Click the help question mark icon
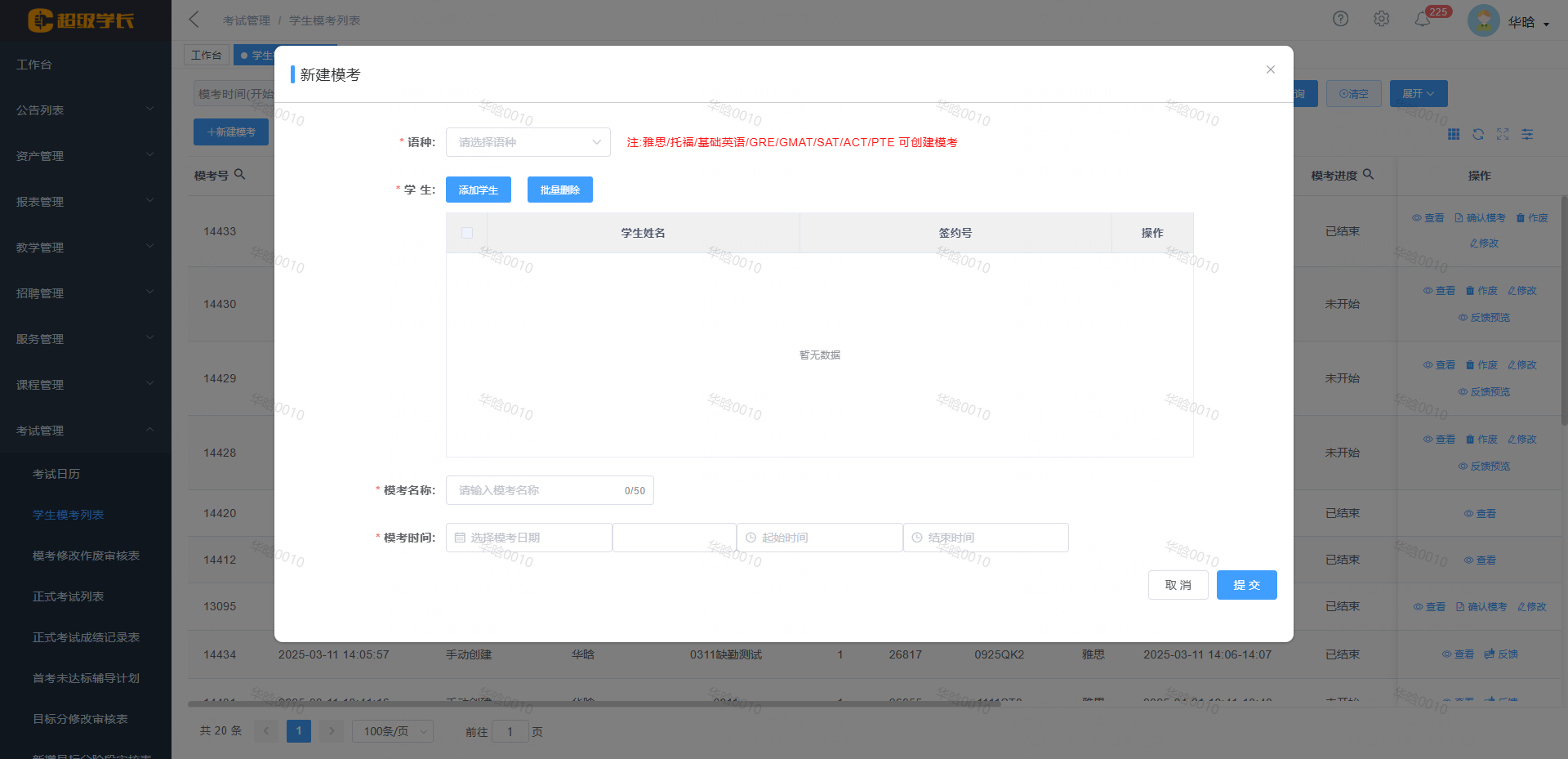1568x759 pixels. [1340, 19]
